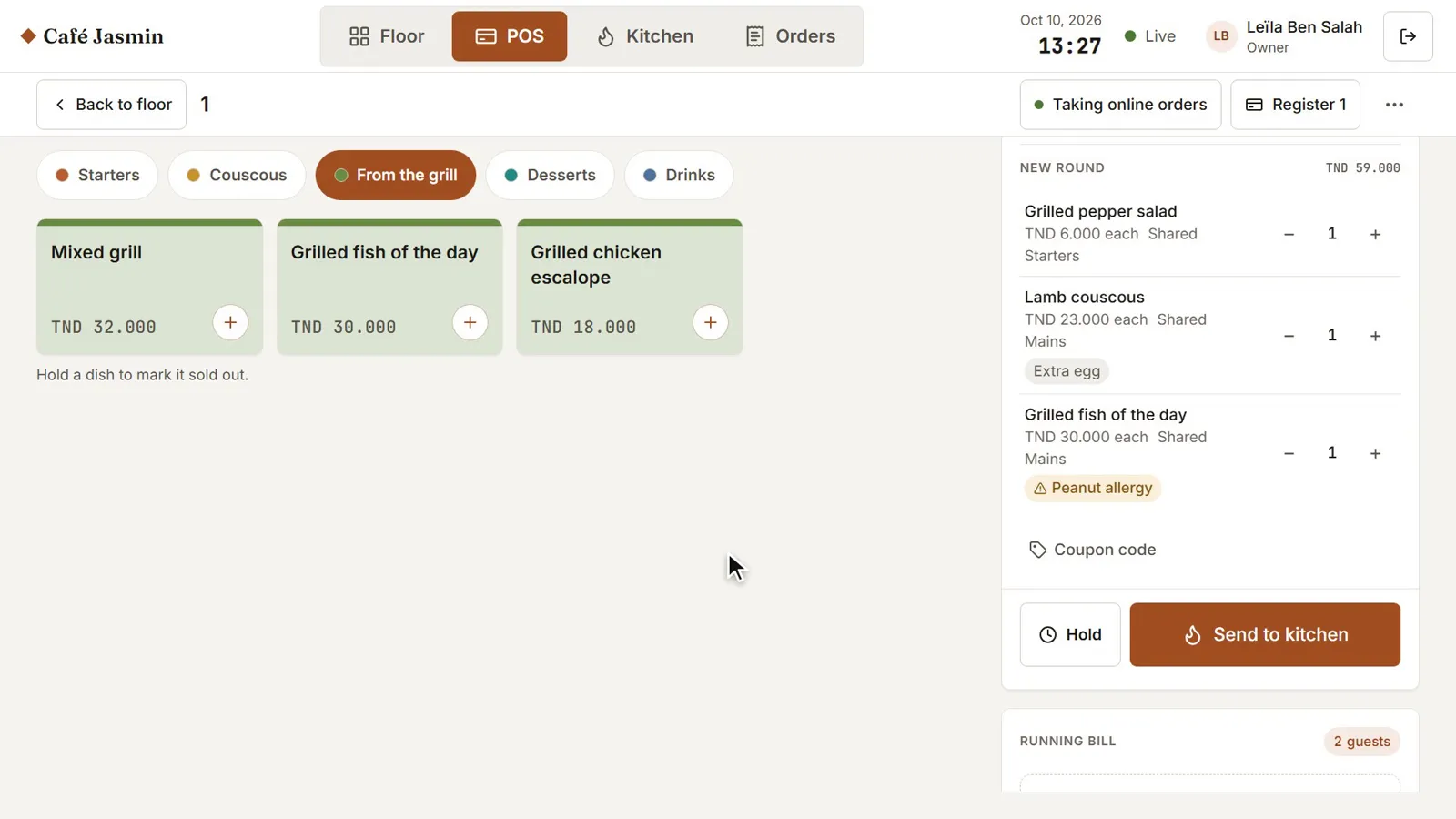Open the Kitchen tab
This screenshot has height=819, width=1456.
644,36
